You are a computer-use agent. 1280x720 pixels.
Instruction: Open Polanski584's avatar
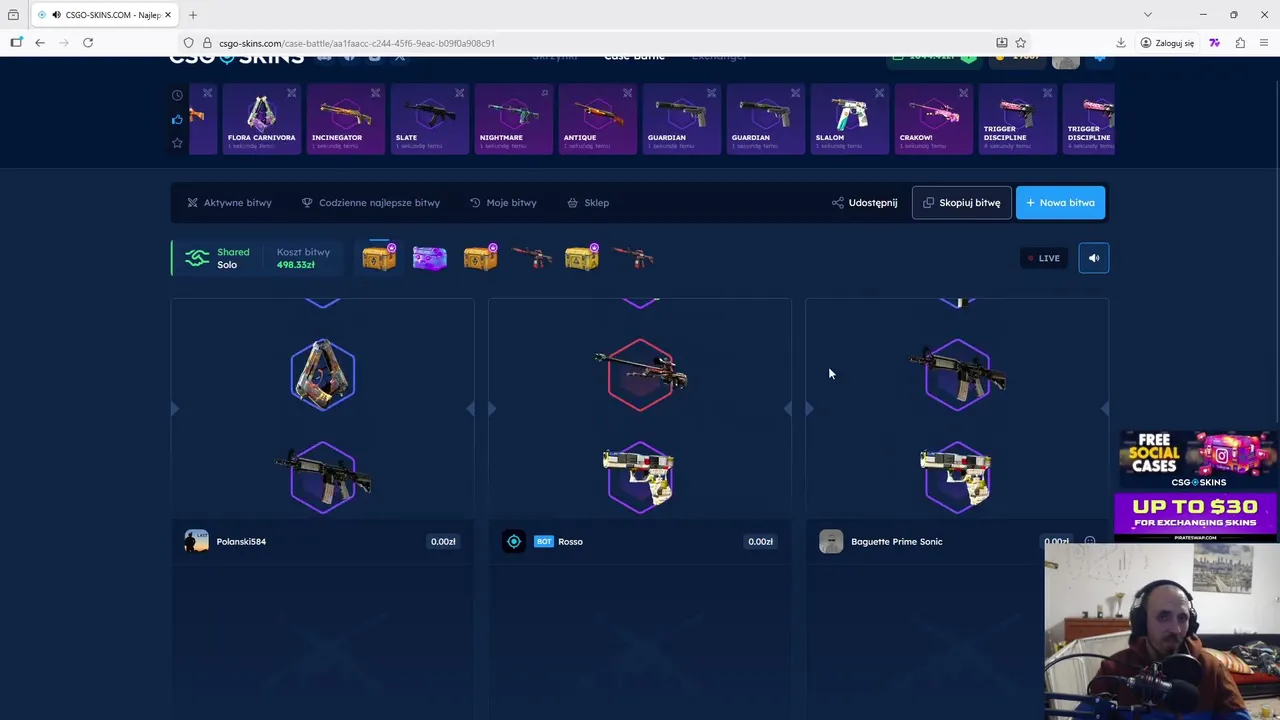[196, 541]
